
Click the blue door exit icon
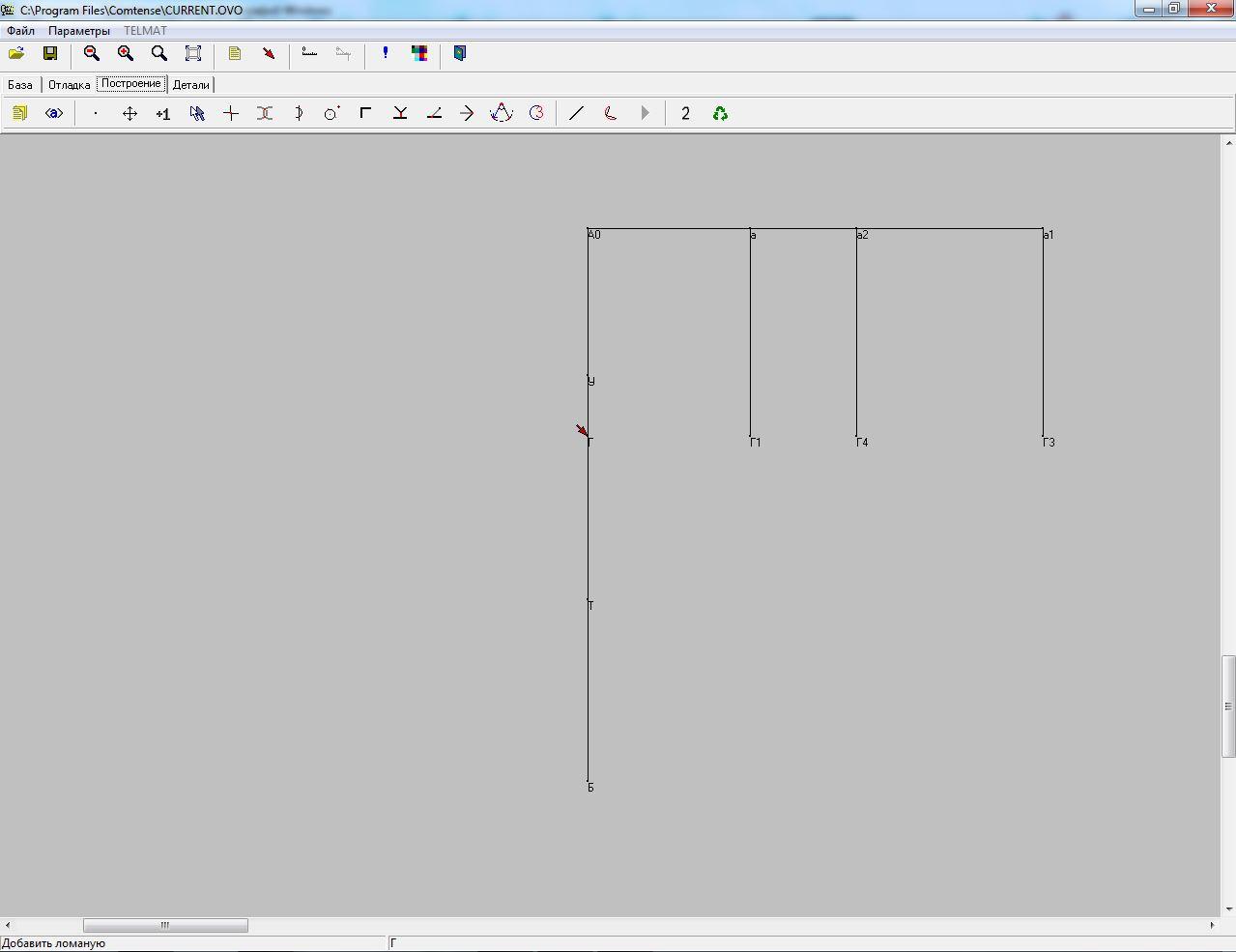(x=460, y=54)
